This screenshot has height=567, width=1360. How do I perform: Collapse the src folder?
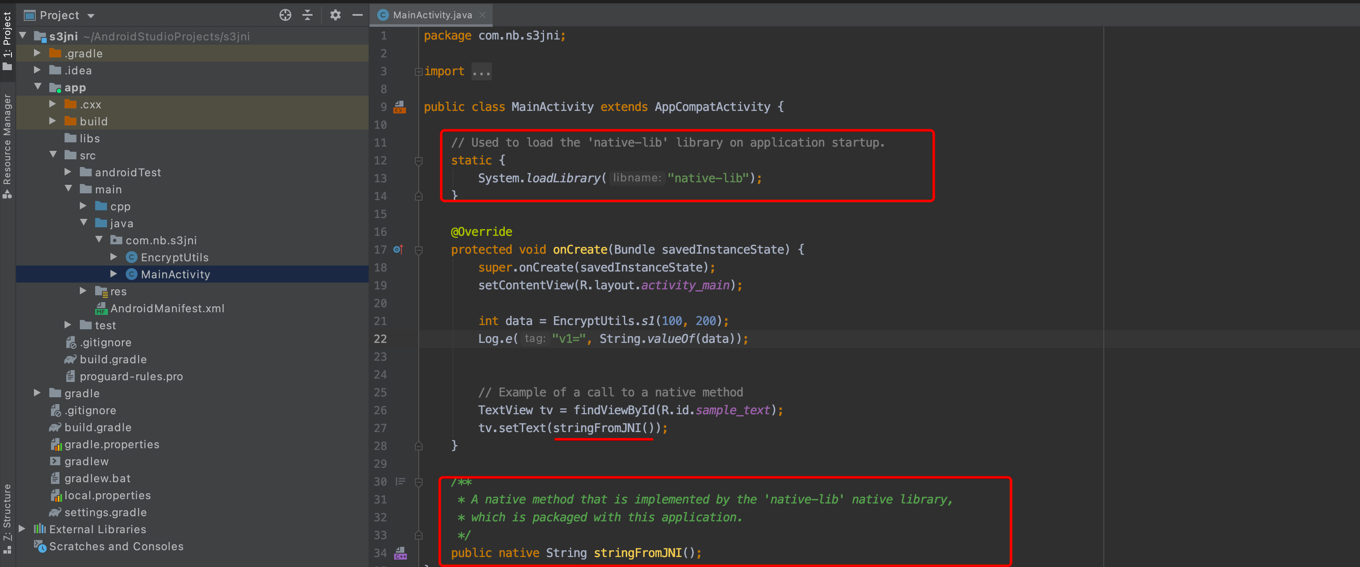point(53,155)
